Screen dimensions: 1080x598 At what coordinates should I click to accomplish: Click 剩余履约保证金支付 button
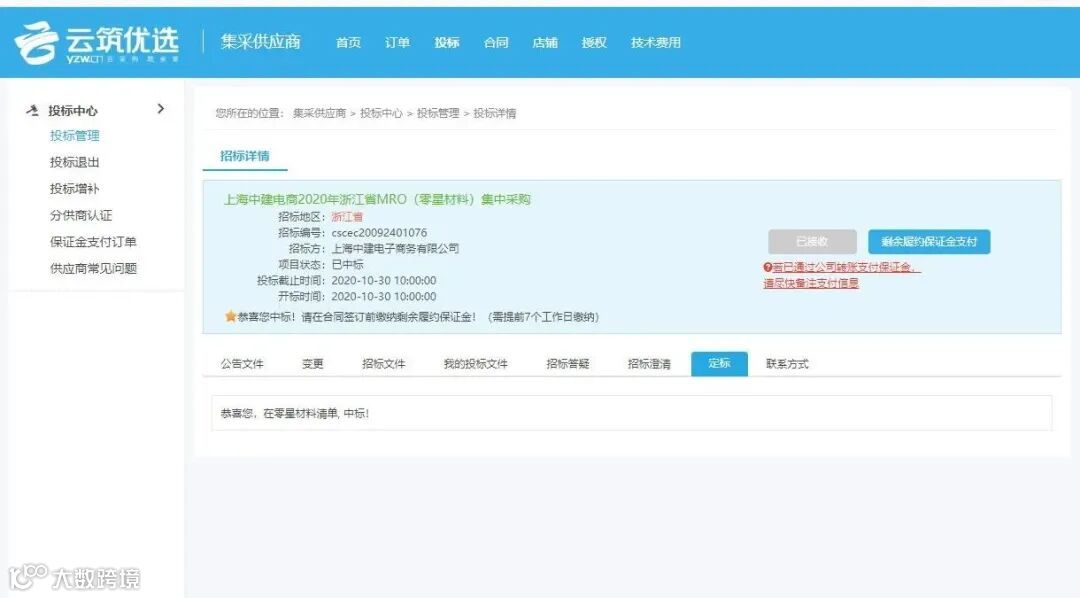929,242
